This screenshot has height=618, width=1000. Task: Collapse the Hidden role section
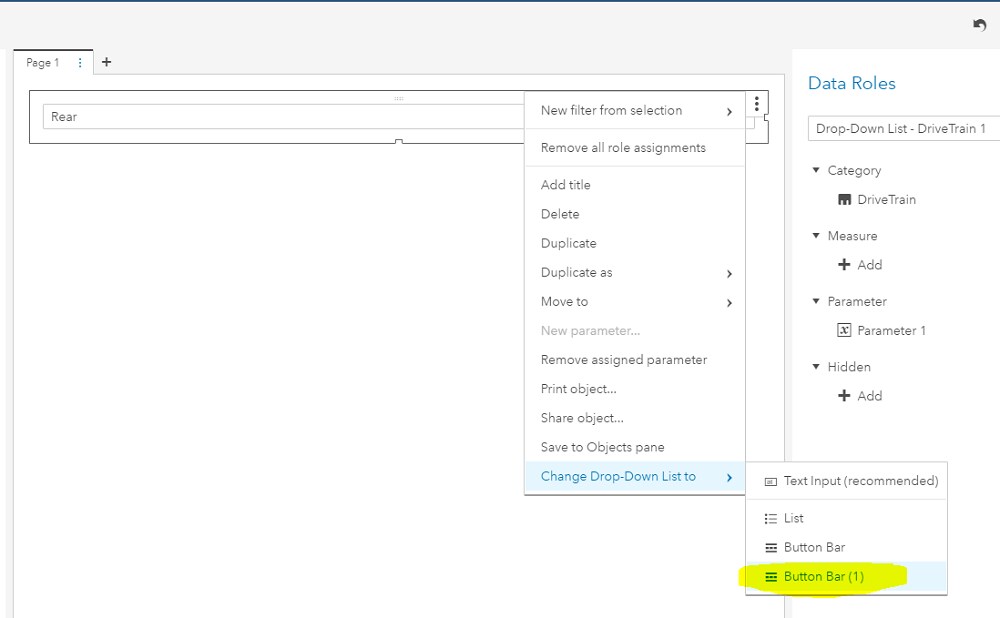coord(816,367)
